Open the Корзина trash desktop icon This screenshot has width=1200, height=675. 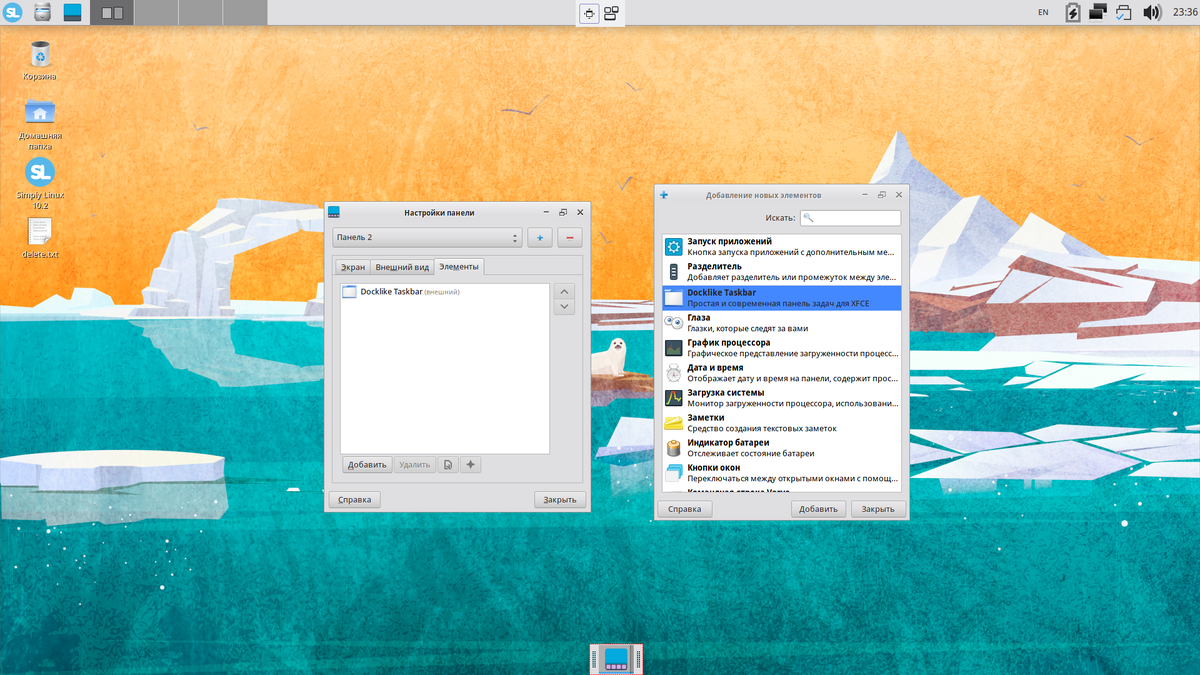(x=40, y=60)
